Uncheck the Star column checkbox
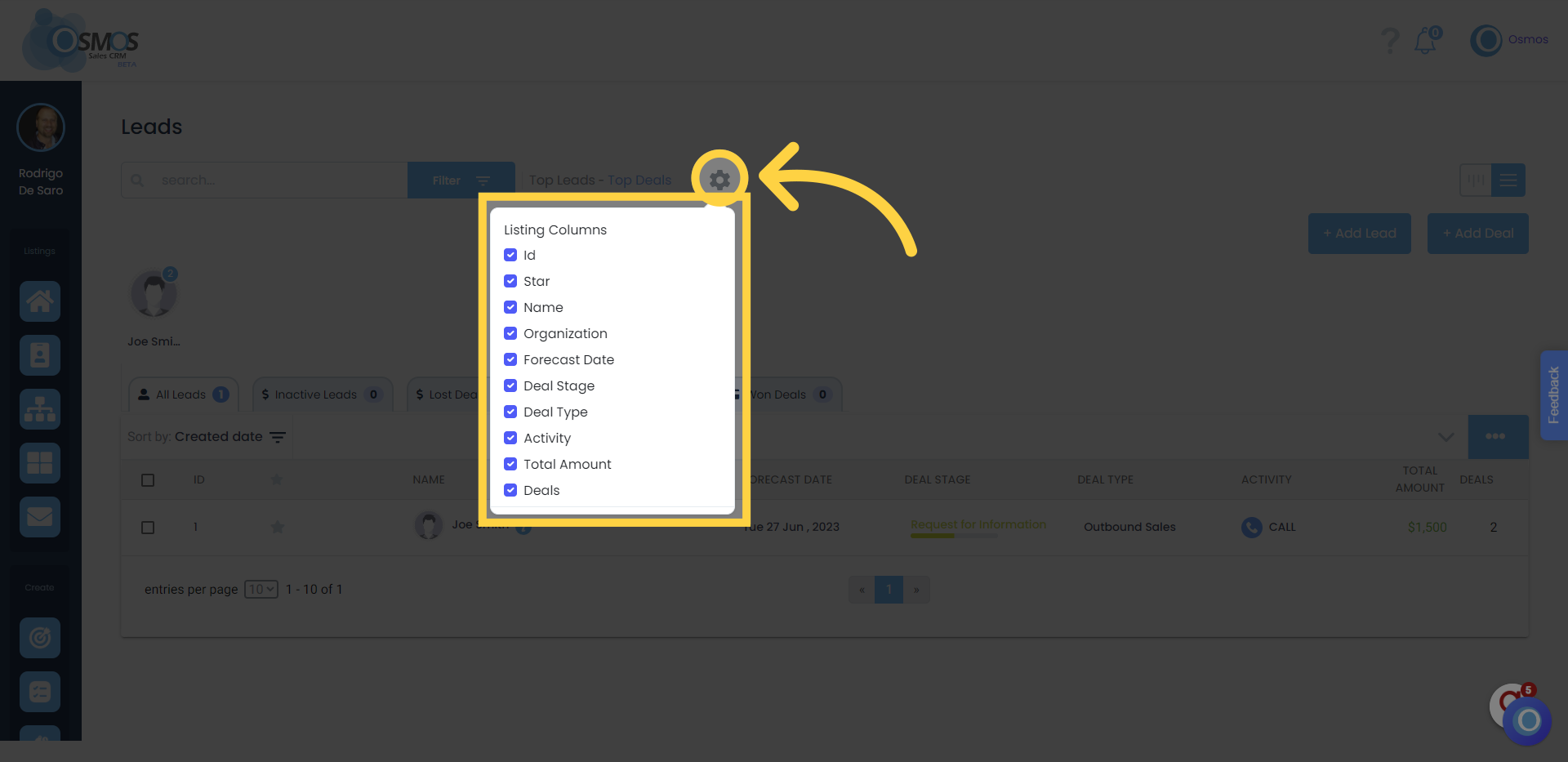 [510, 281]
